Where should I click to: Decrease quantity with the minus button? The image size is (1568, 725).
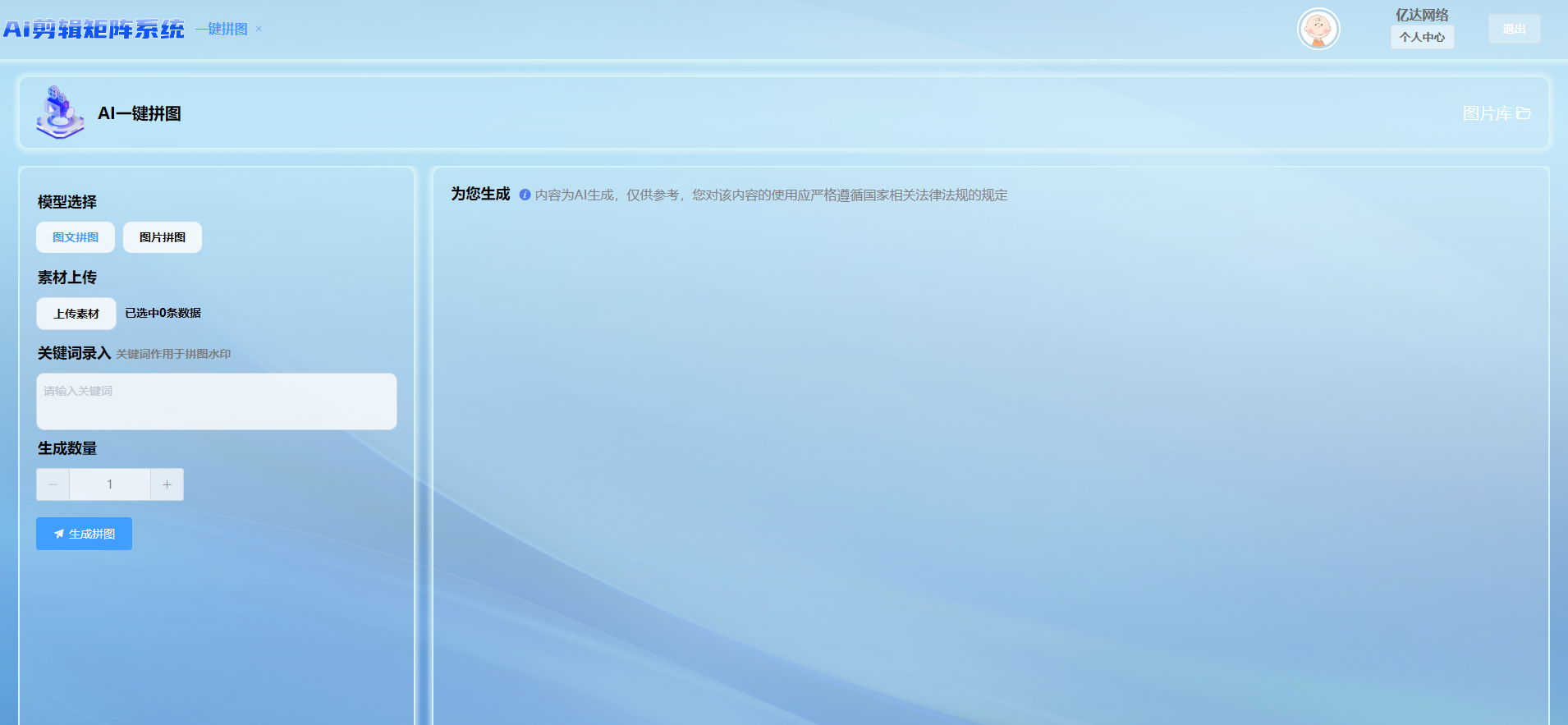tap(53, 484)
